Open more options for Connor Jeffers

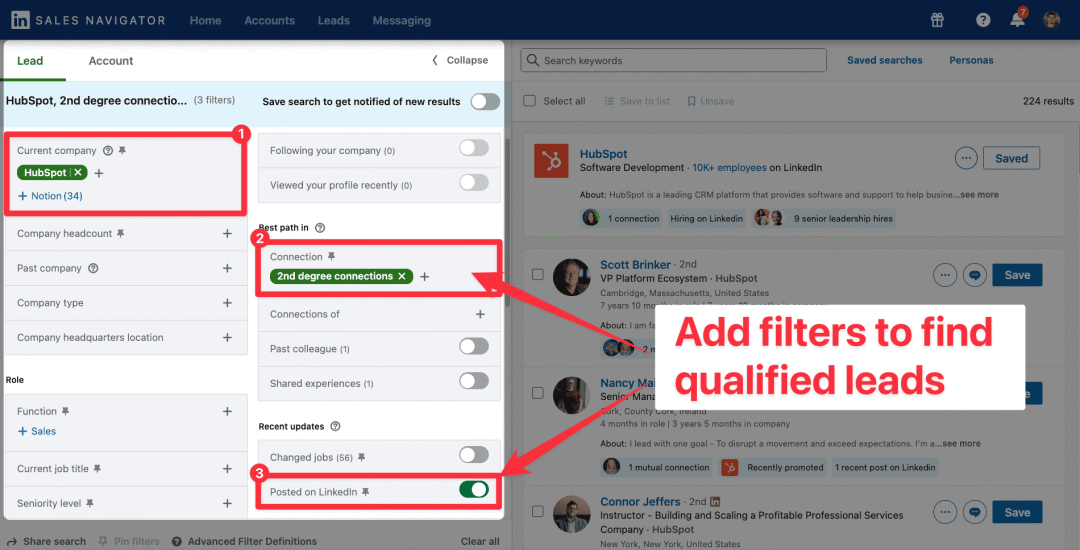pyautogui.click(x=944, y=512)
